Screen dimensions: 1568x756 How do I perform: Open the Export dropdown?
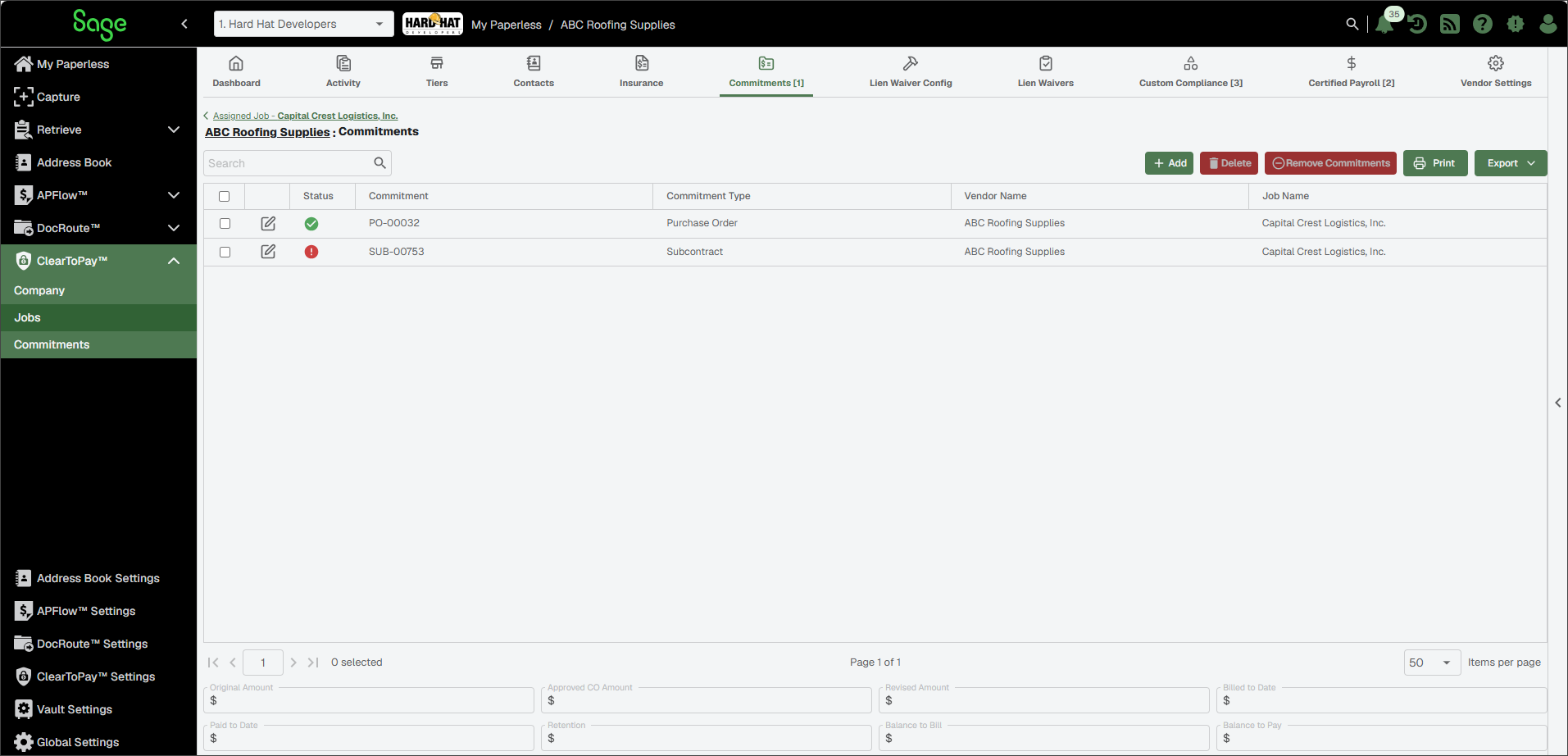1511,163
